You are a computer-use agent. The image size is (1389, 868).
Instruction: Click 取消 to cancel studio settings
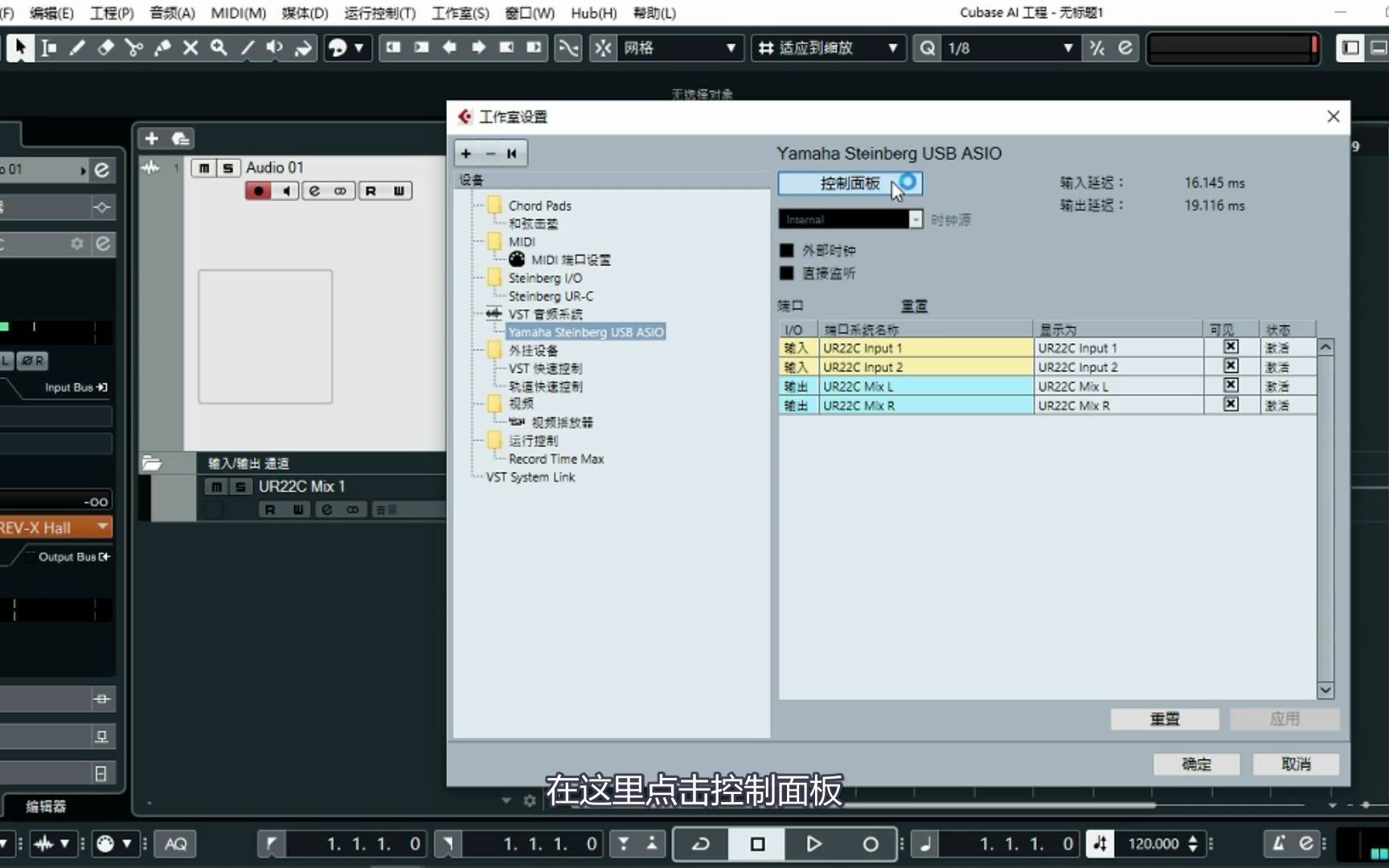1296,764
